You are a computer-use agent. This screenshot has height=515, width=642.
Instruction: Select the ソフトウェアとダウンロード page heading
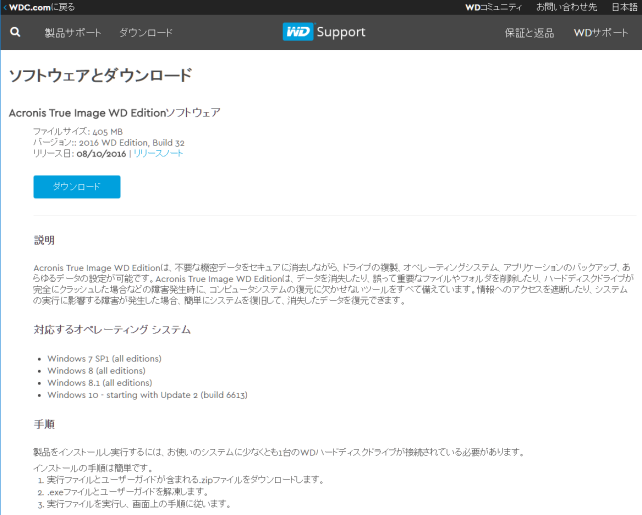(x=100, y=75)
